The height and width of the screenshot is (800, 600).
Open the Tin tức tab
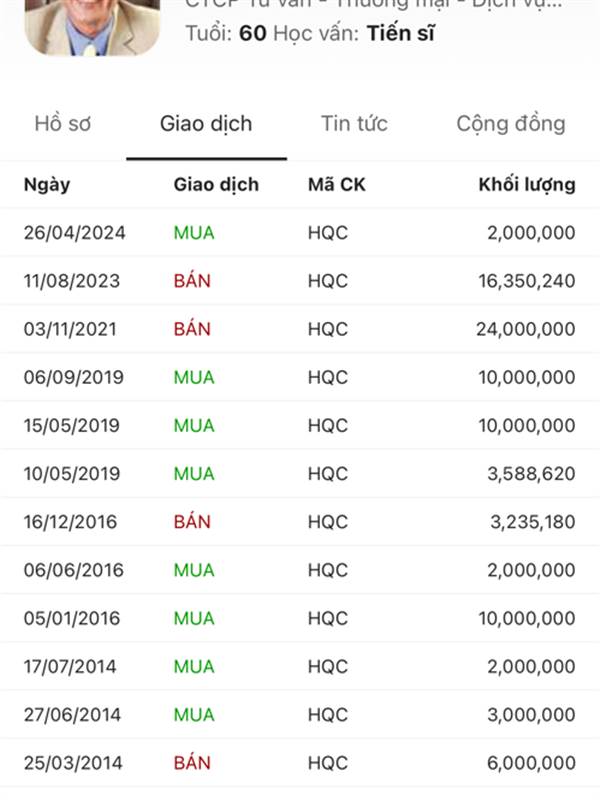[354, 124]
